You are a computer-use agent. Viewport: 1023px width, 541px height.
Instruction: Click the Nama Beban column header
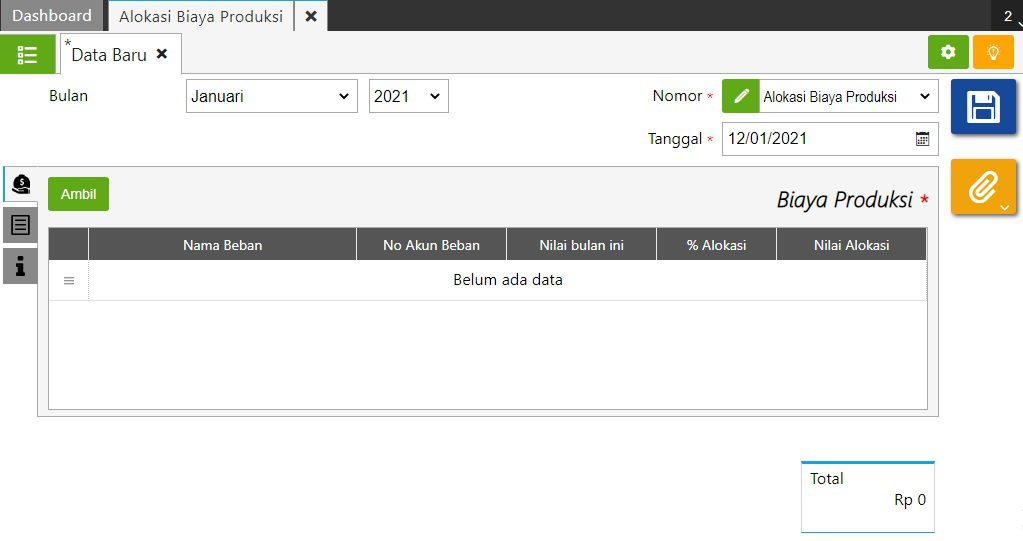click(x=222, y=245)
